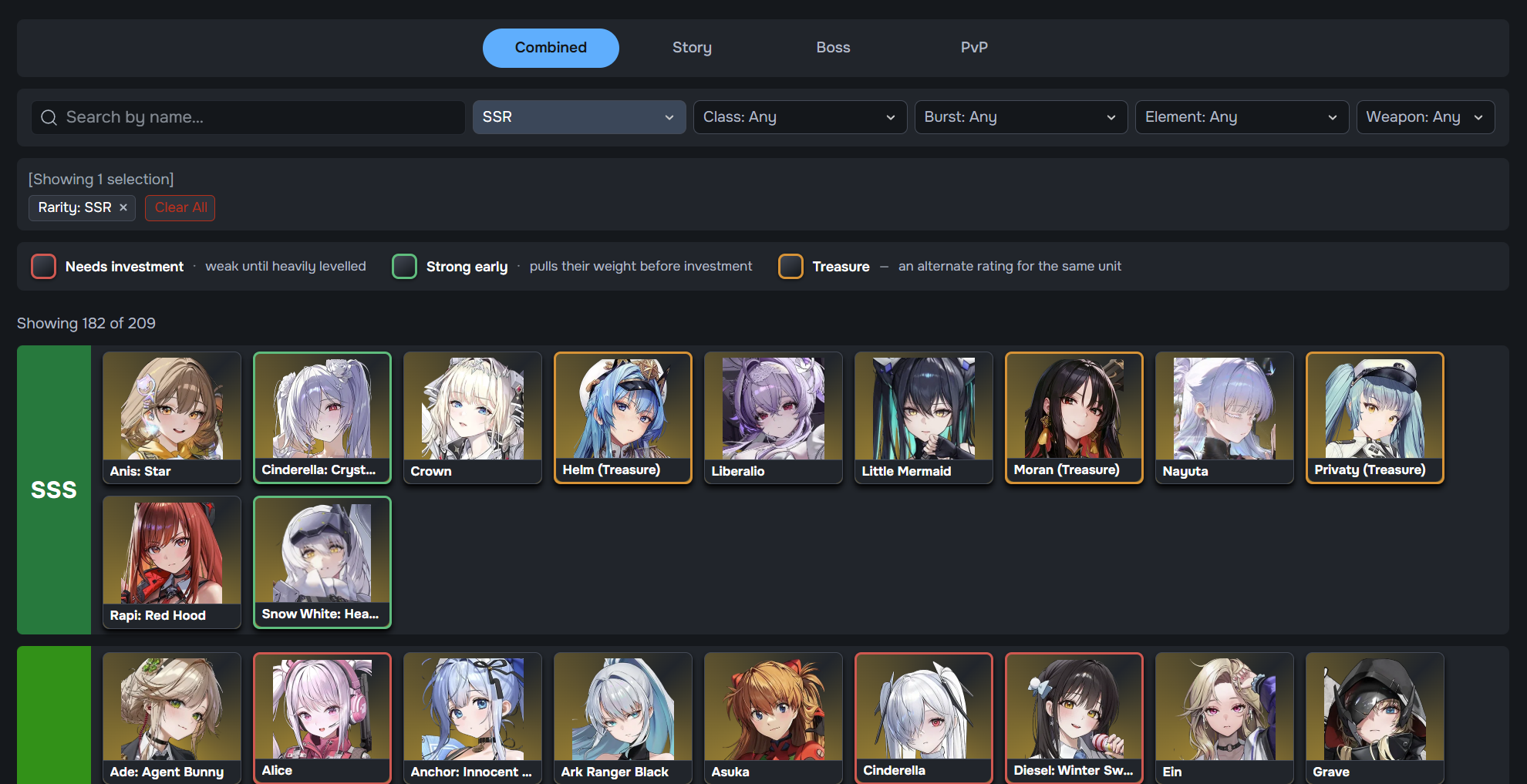1527x784 pixels.
Task: Click the SSS tier label
Action: [x=54, y=490]
